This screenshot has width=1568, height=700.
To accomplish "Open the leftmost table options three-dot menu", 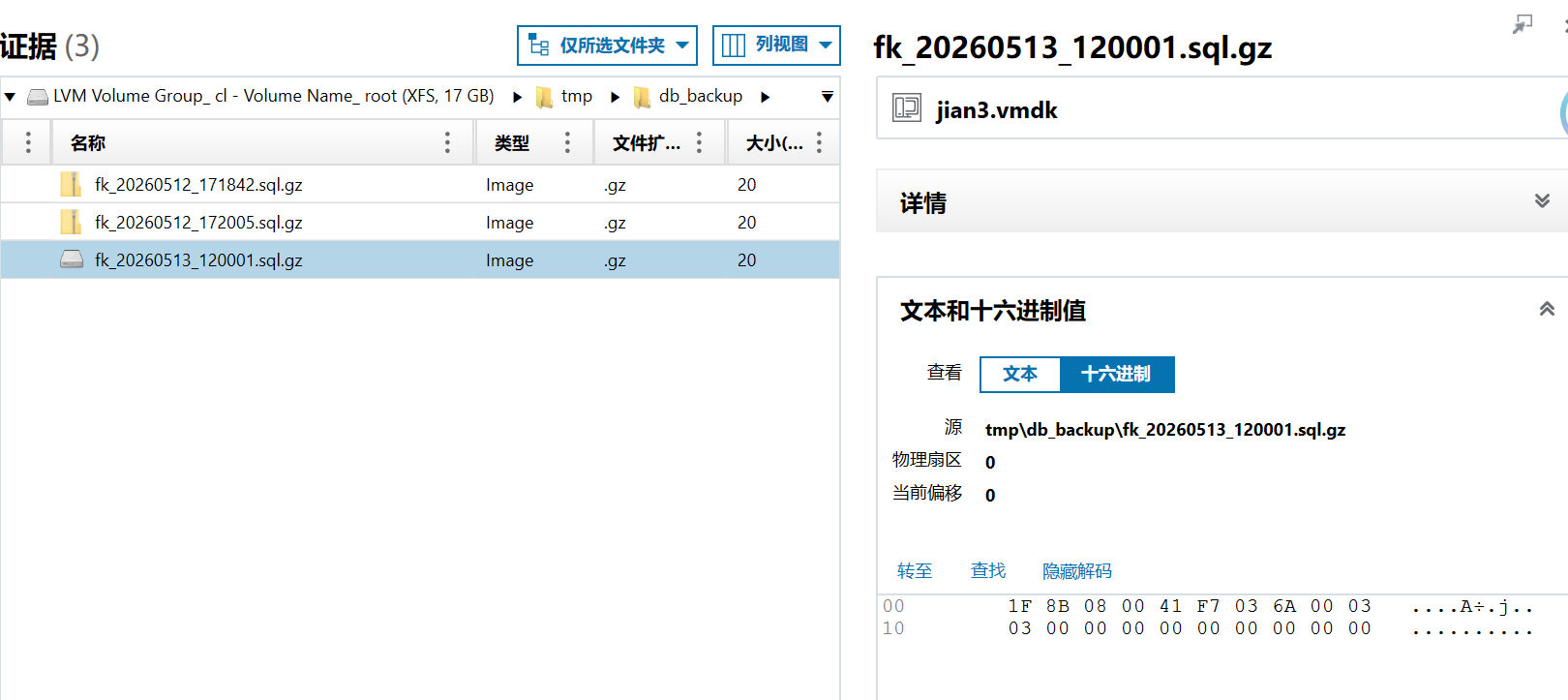I will point(28,142).
